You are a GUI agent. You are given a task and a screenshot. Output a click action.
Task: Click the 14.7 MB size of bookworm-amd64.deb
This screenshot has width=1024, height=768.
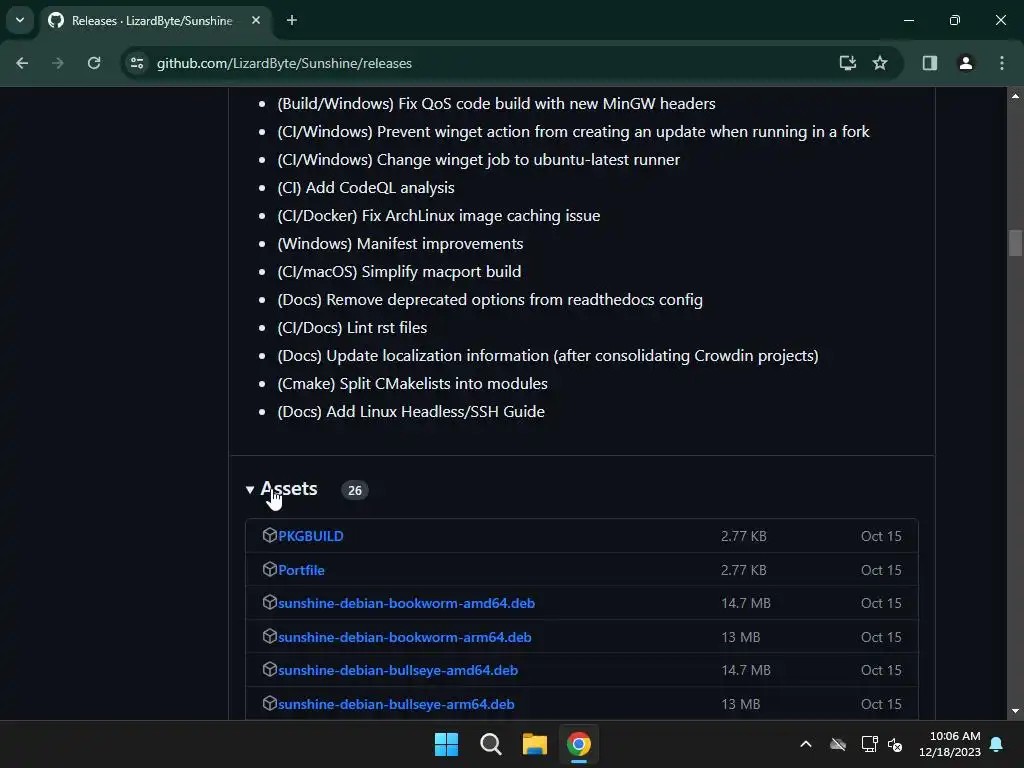[x=746, y=603]
